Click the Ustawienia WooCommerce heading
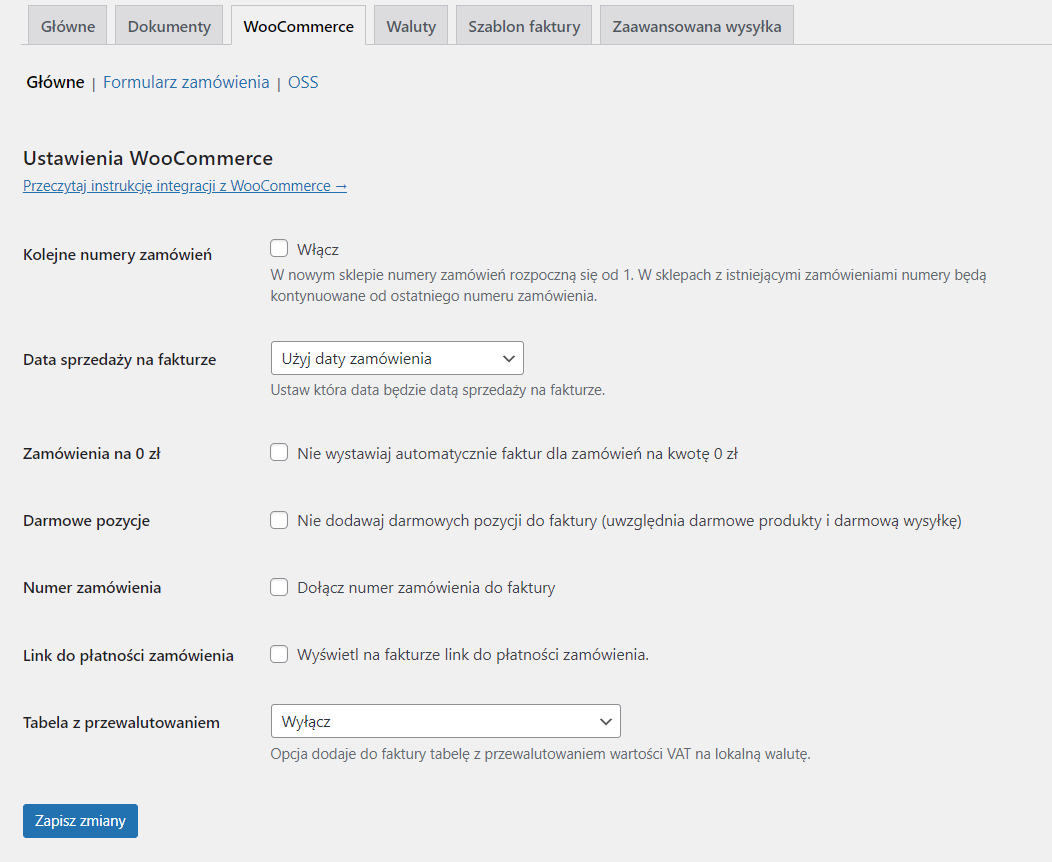 tap(148, 158)
